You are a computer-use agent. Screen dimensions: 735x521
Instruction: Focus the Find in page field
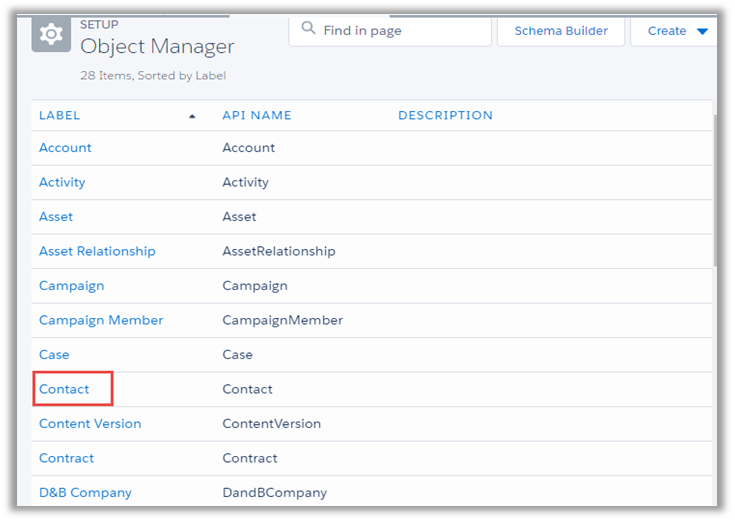400,31
